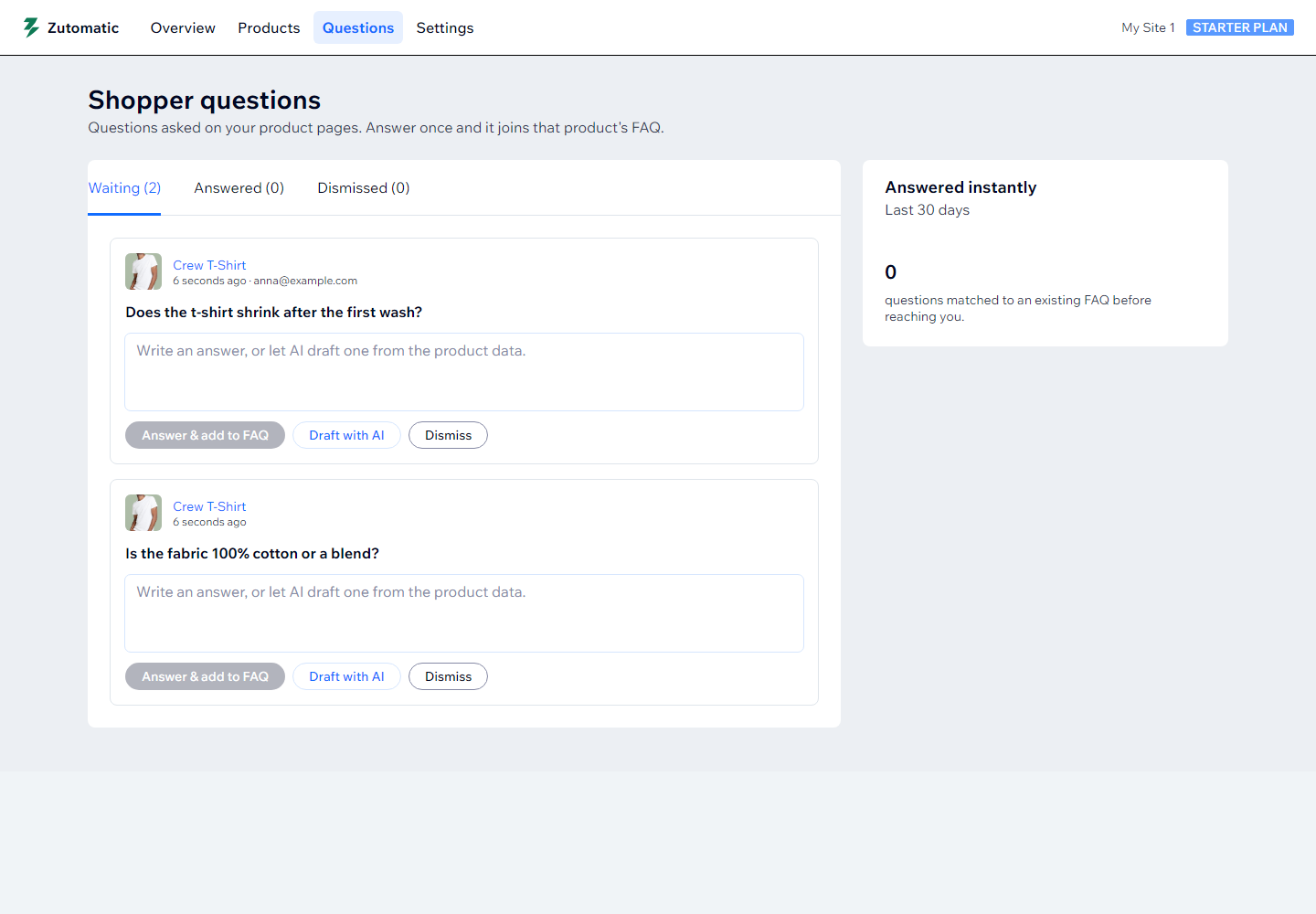
Task: Dismiss the fabric cotton blend question
Action: 448,676
